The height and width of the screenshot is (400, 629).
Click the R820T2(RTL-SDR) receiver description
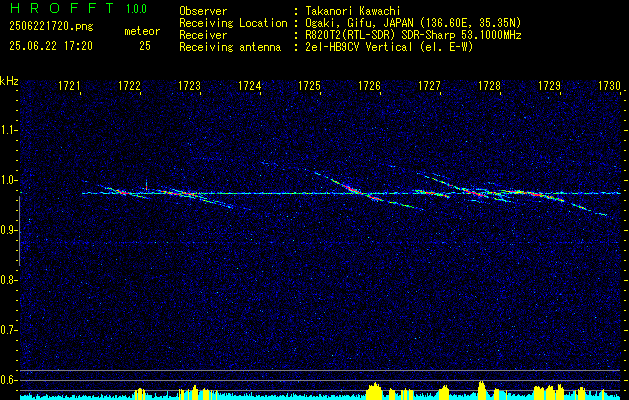[413, 35]
